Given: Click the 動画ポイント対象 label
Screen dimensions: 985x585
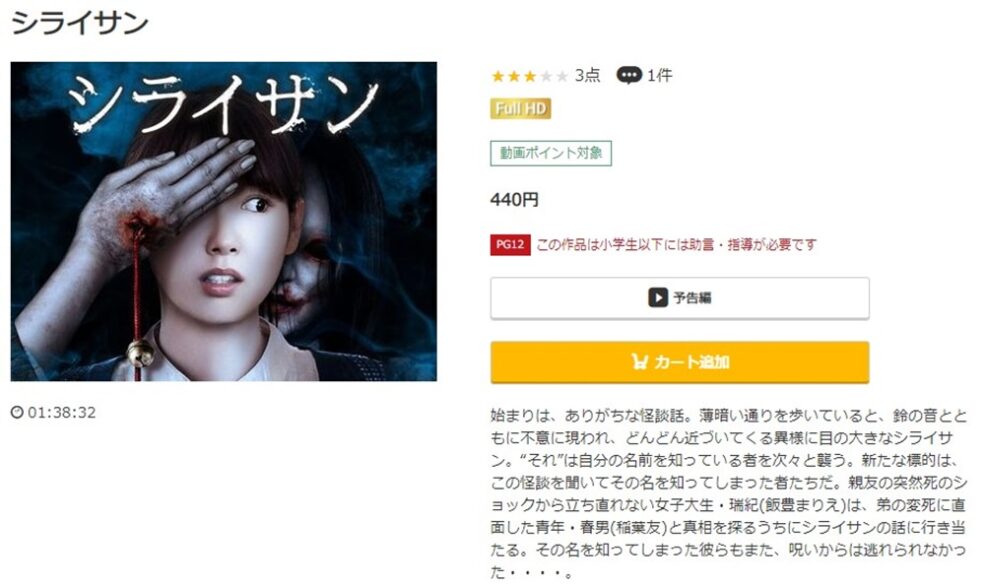Looking at the screenshot, I should [x=551, y=153].
